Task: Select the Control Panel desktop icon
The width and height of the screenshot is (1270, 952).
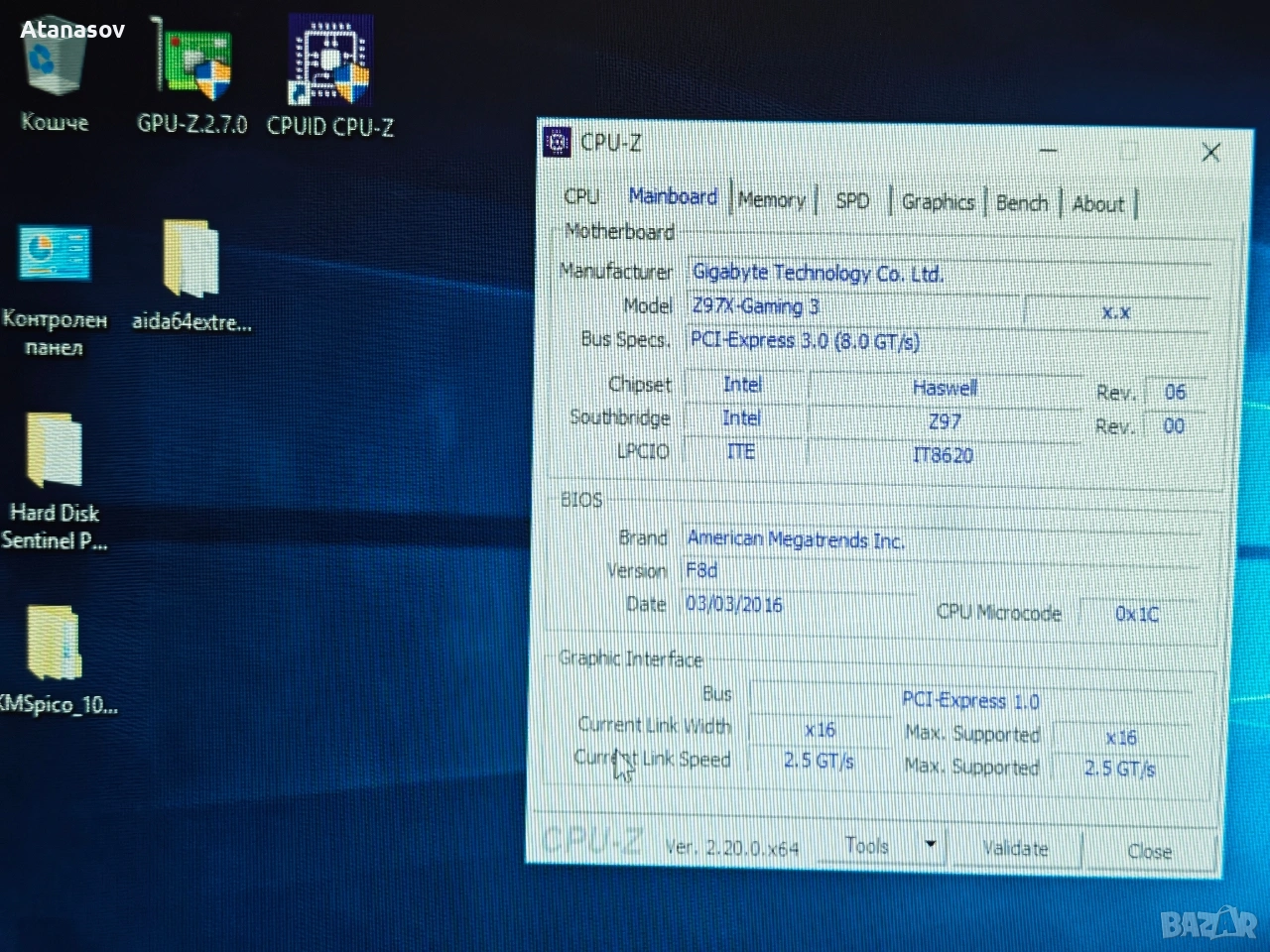Action: pyautogui.click(x=55, y=290)
